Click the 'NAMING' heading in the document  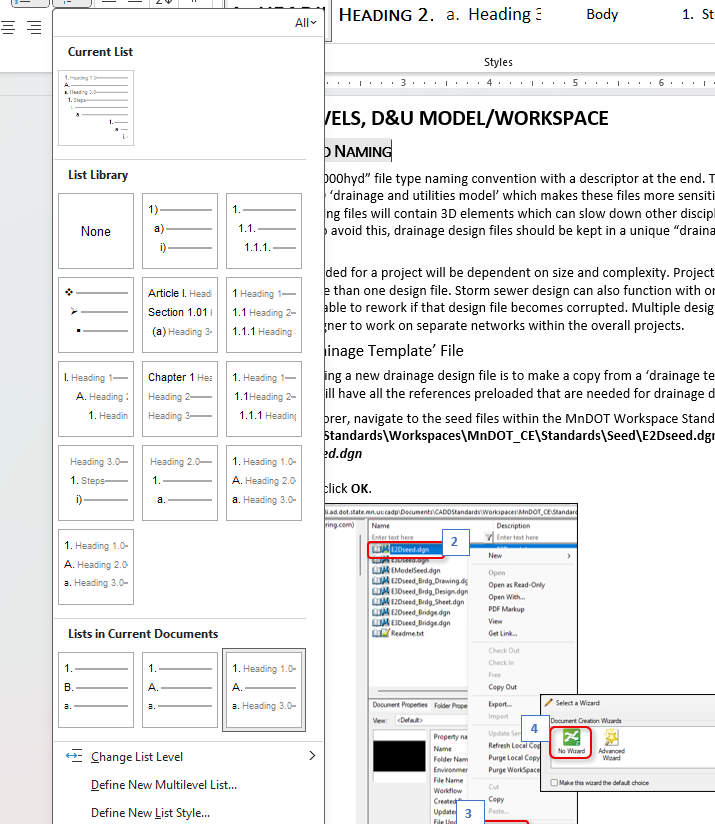click(x=363, y=151)
